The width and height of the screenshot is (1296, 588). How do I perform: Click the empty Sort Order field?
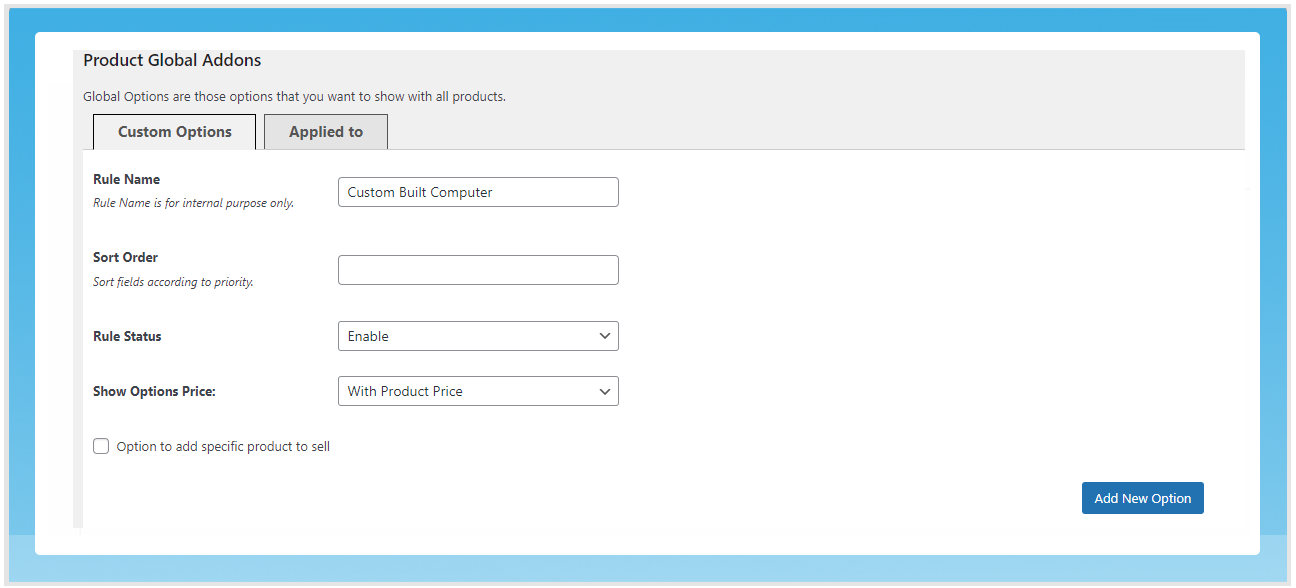pos(478,270)
